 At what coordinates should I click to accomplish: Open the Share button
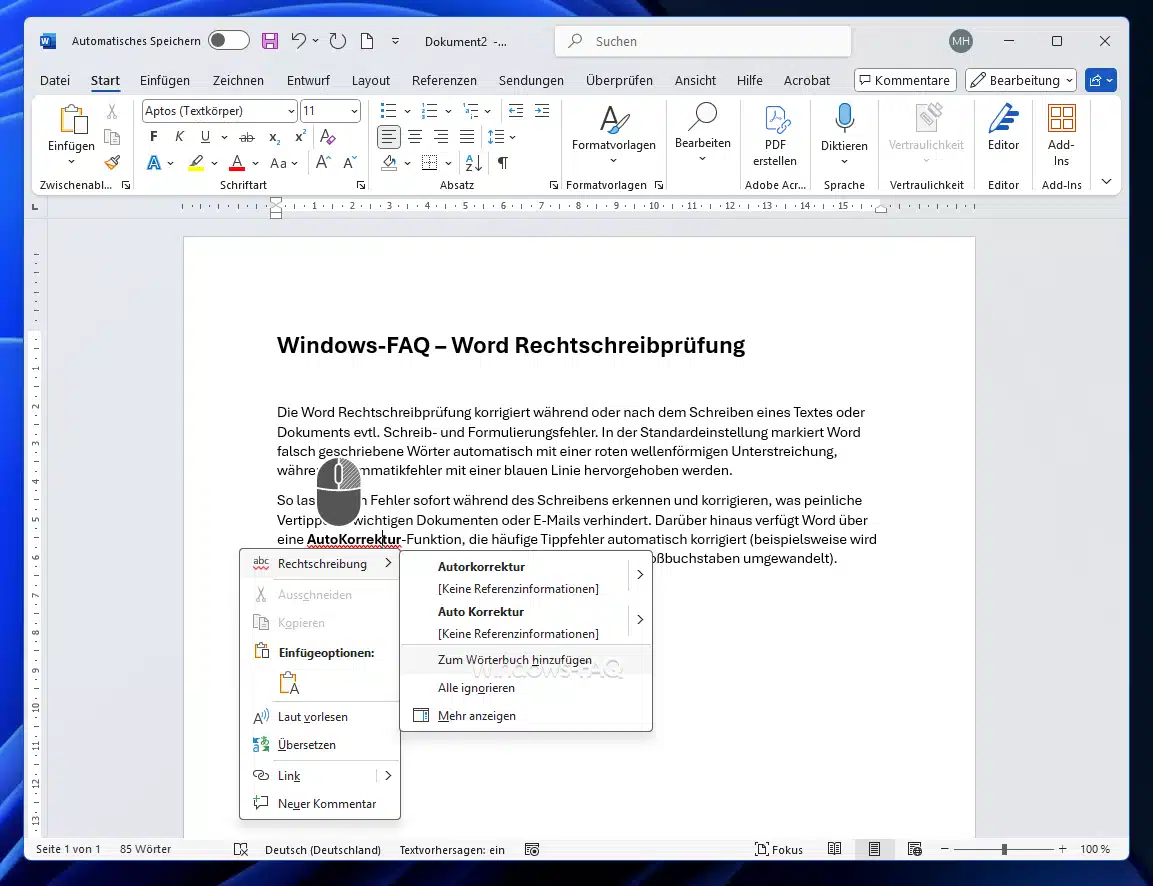pos(1101,80)
